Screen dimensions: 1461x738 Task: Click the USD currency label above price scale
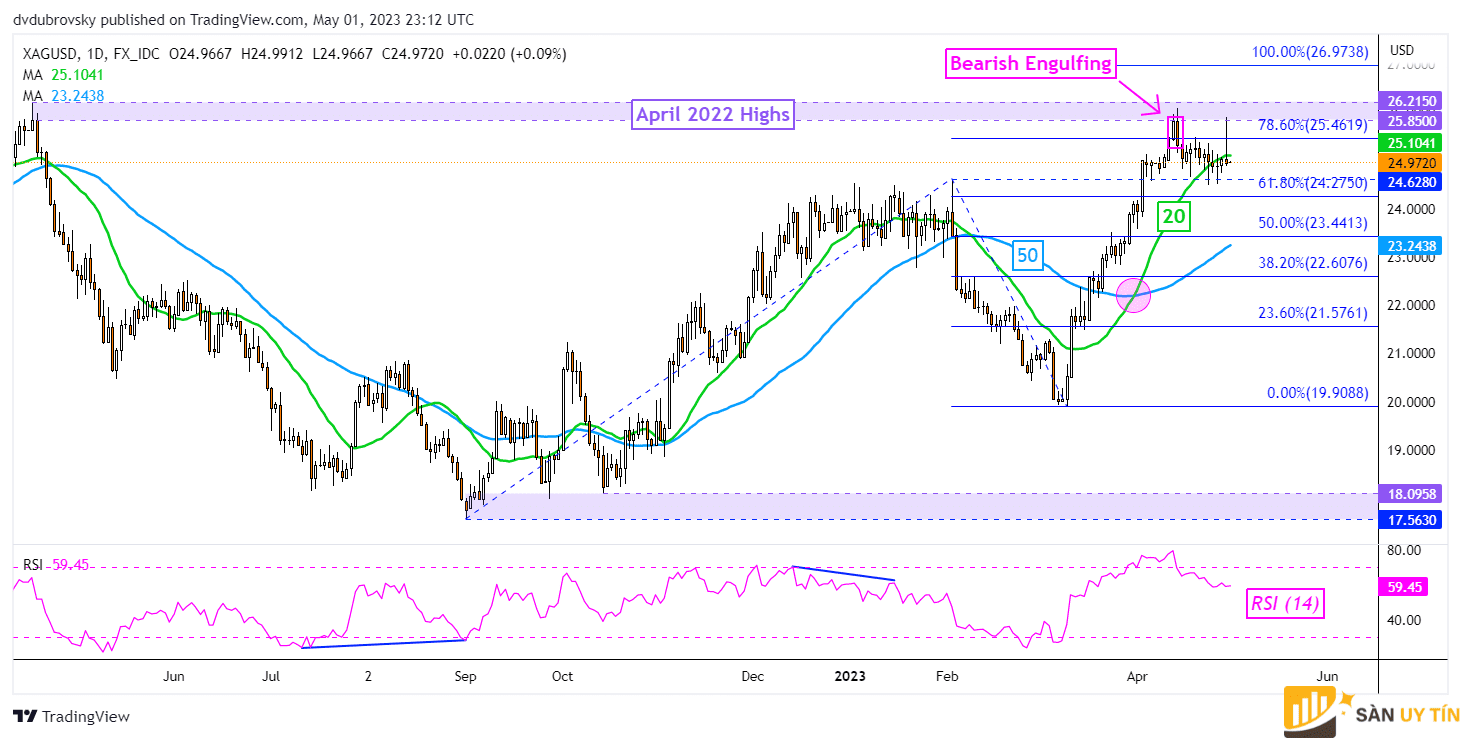tap(1402, 50)
